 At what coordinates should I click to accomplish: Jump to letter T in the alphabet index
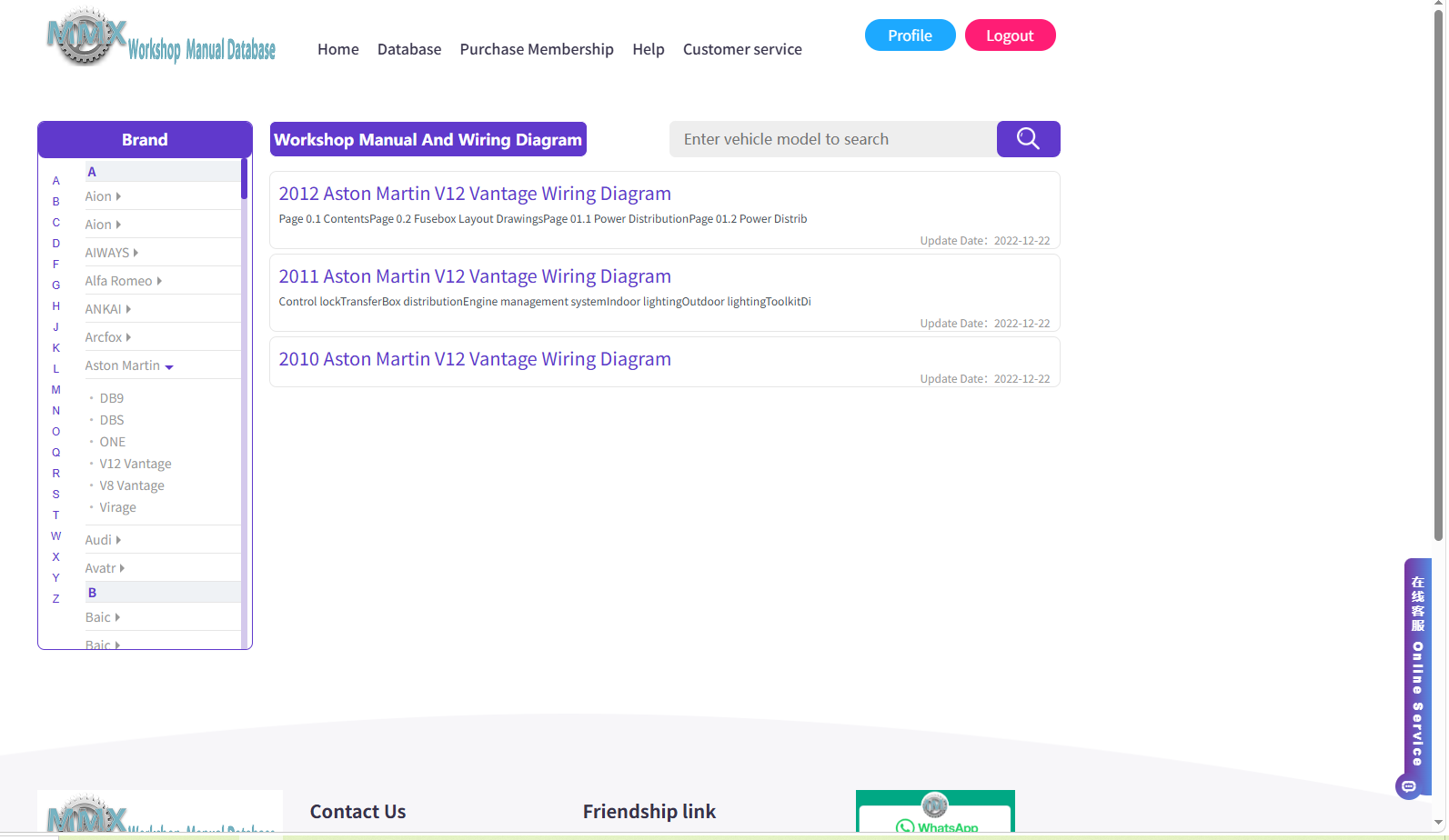point(55,515)
